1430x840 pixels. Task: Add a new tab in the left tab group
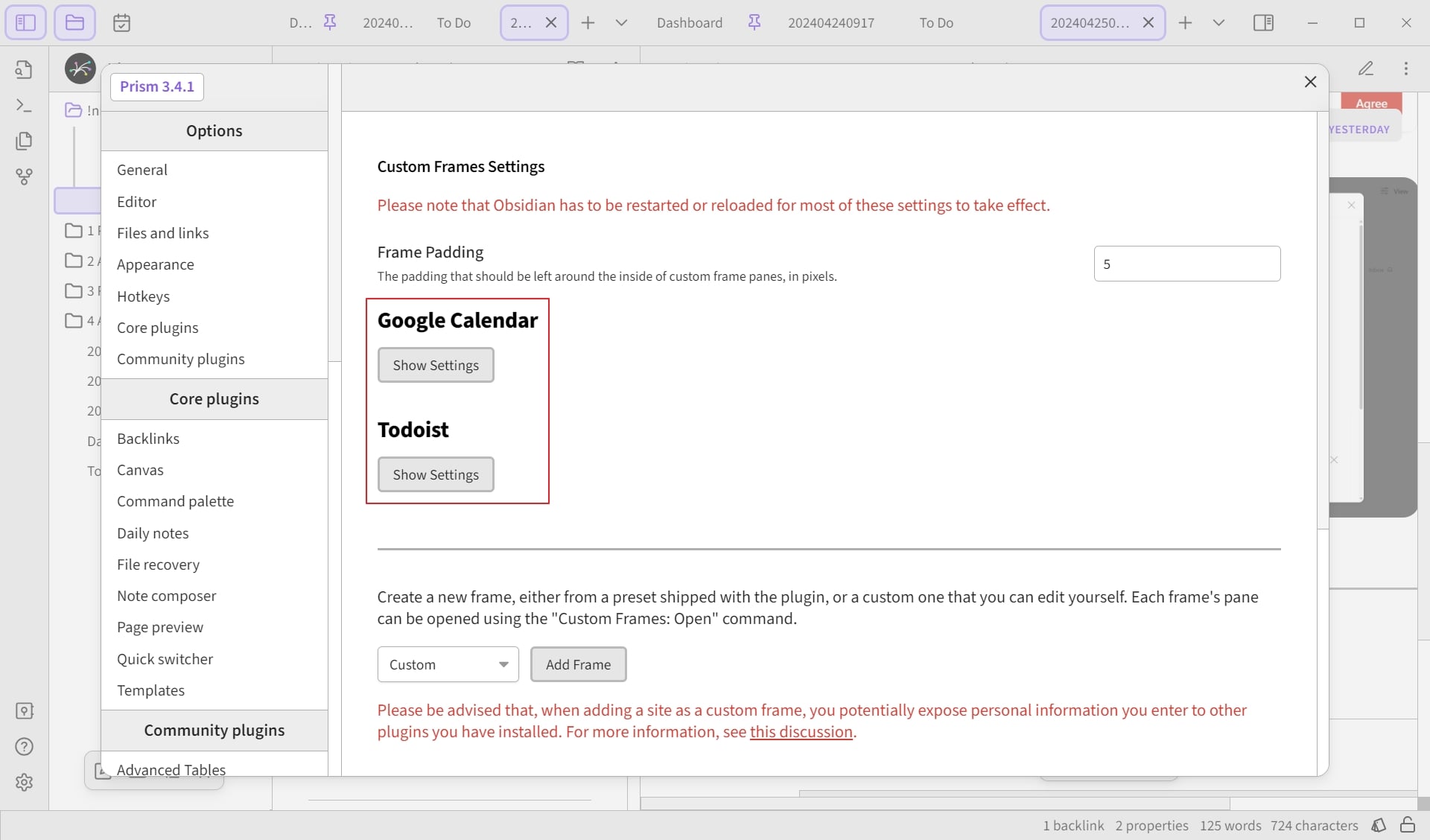pos(588,22)
